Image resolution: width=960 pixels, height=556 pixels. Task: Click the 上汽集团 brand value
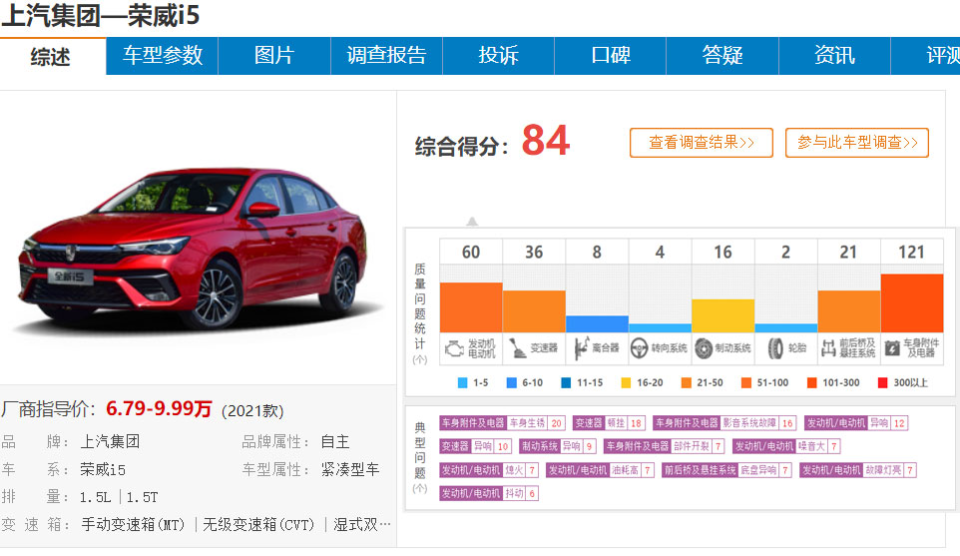point(110,441)
